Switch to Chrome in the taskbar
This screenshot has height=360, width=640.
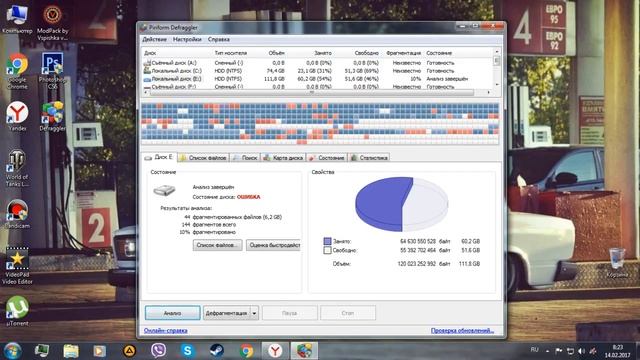pos(246,351)
